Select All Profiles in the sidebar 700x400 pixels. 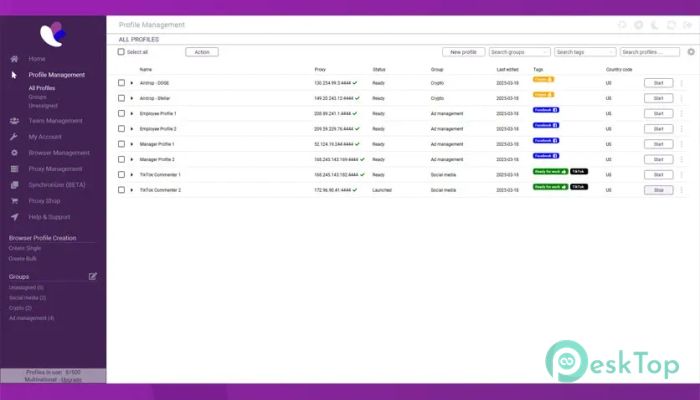coord(42,88)
